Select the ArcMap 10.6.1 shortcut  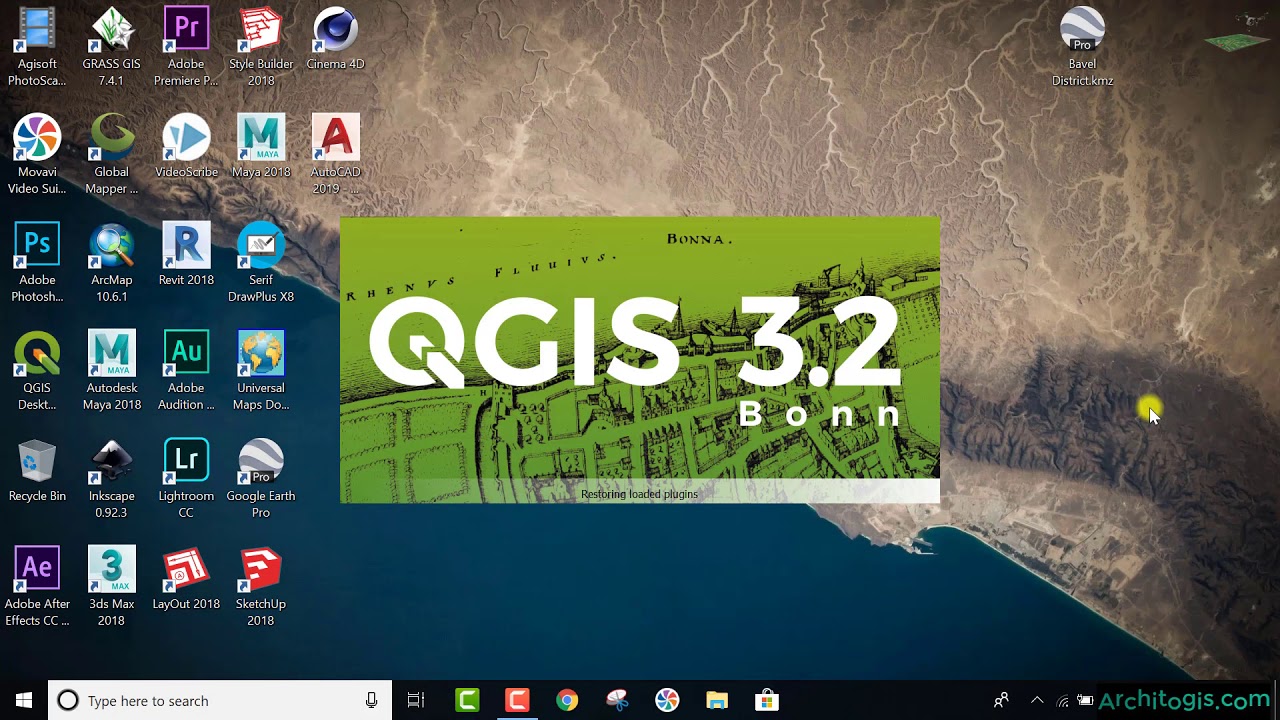pyautogui.click(x=111, y=262)
